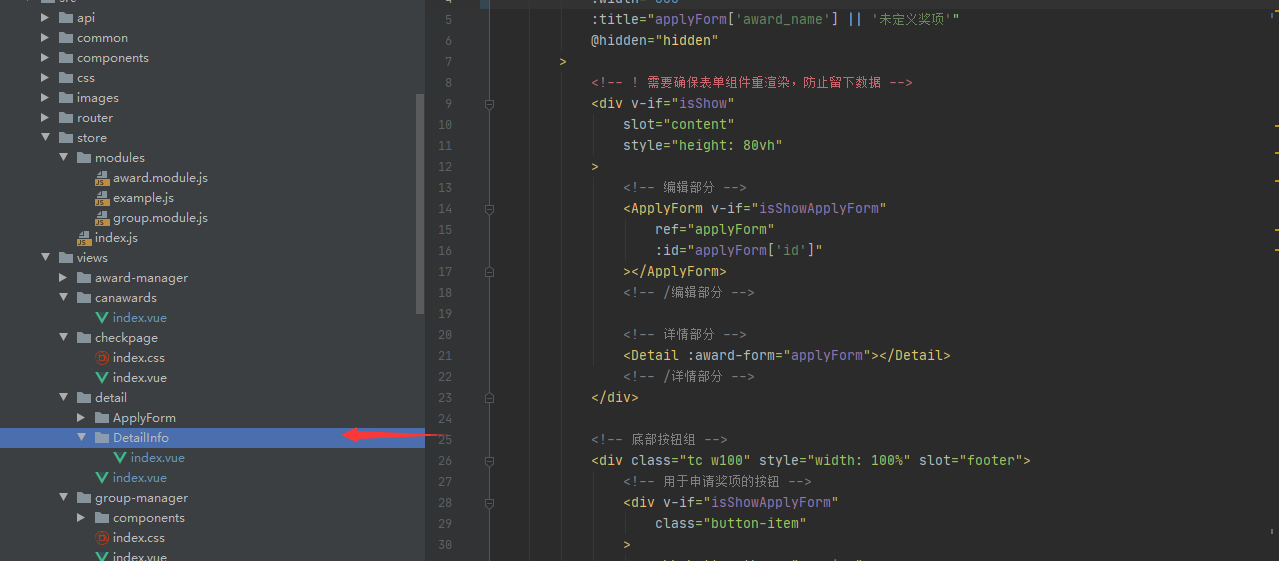Toggle code fold marker at line 26
This screenshot has height=561, width=1279.
coord(489,461)
